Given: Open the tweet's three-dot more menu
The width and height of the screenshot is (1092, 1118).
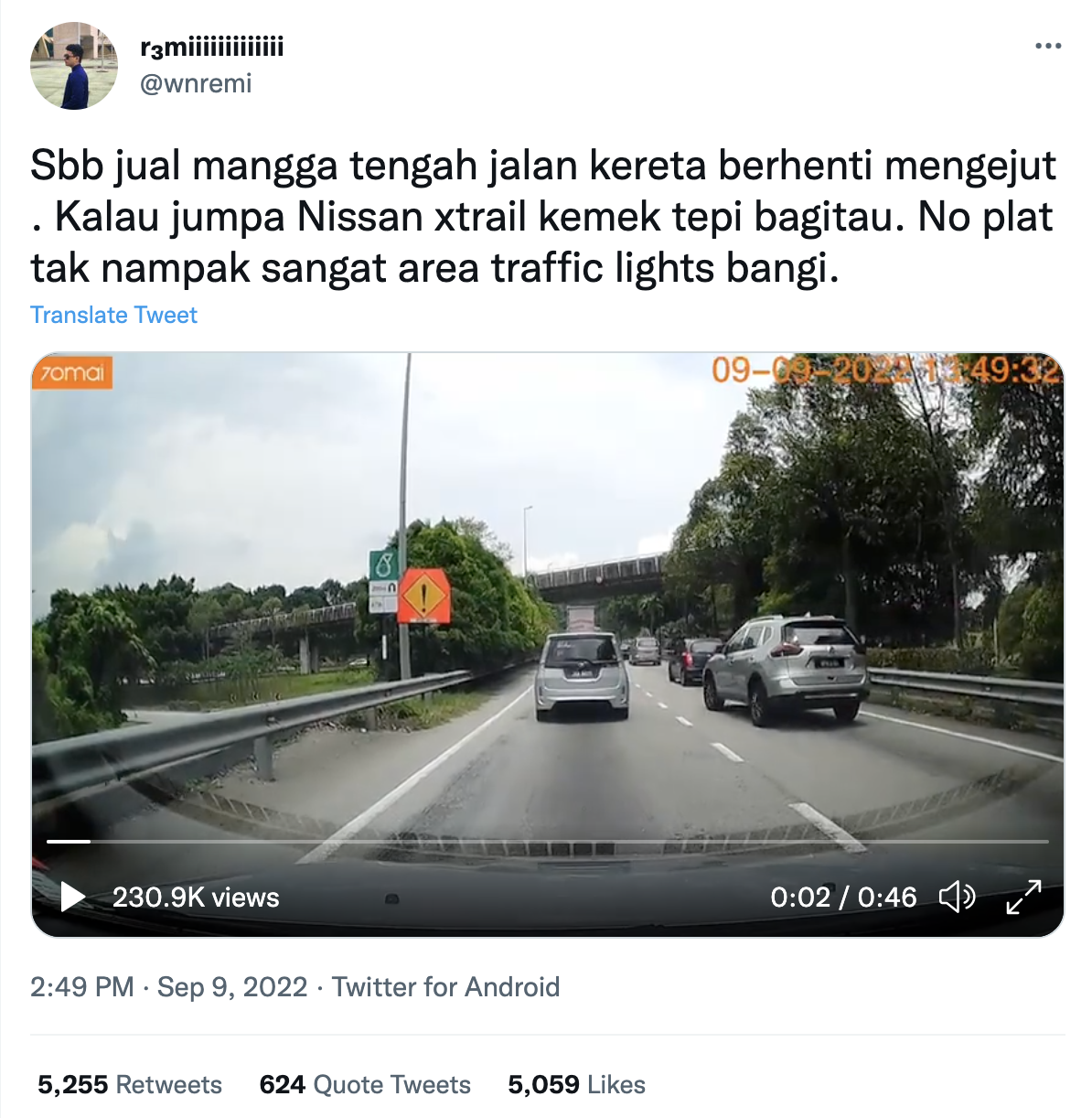Looking at the screenshot, I should pos(1047,45).
